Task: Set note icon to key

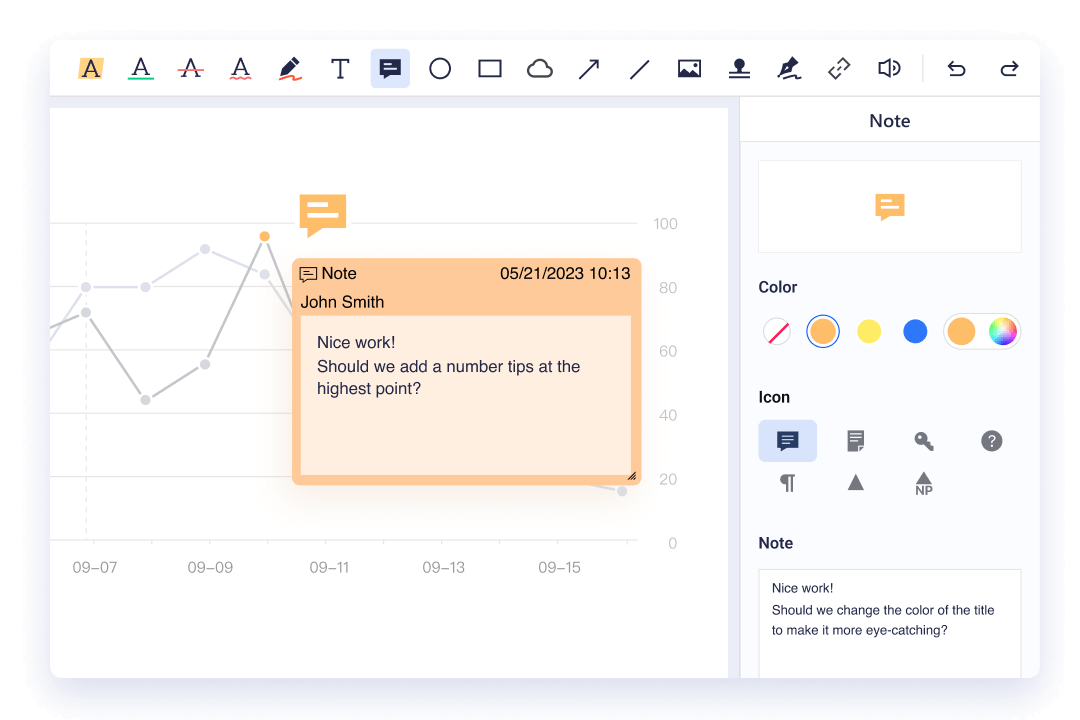Action: [923, 441]
